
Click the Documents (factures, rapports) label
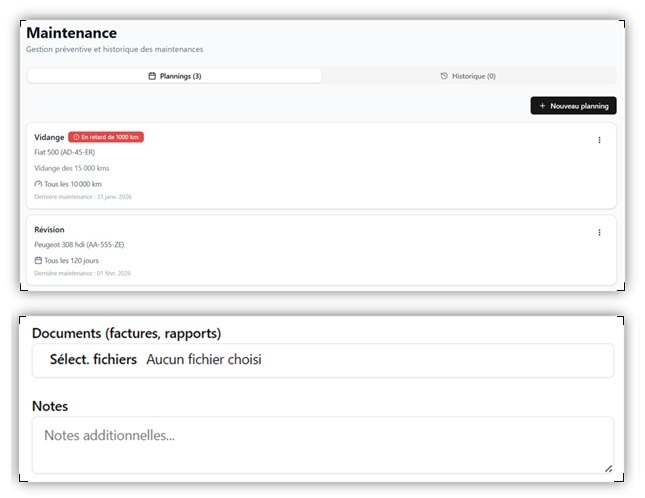tap(126, 333)
